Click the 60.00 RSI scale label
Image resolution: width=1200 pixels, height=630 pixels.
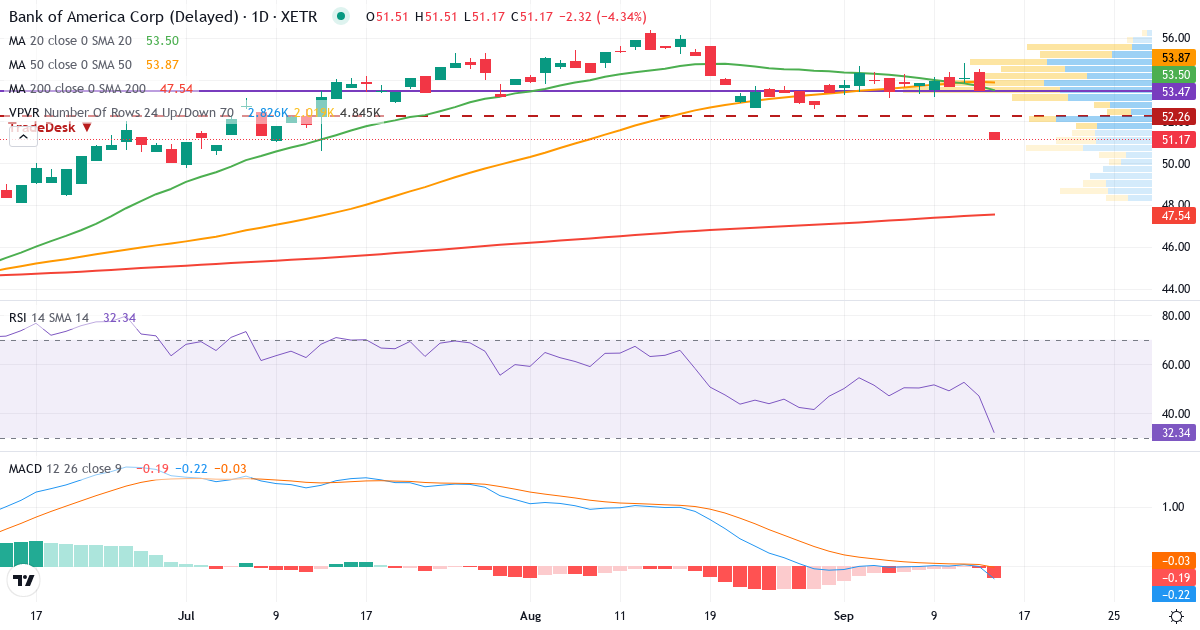click(x=1177, y=364)
